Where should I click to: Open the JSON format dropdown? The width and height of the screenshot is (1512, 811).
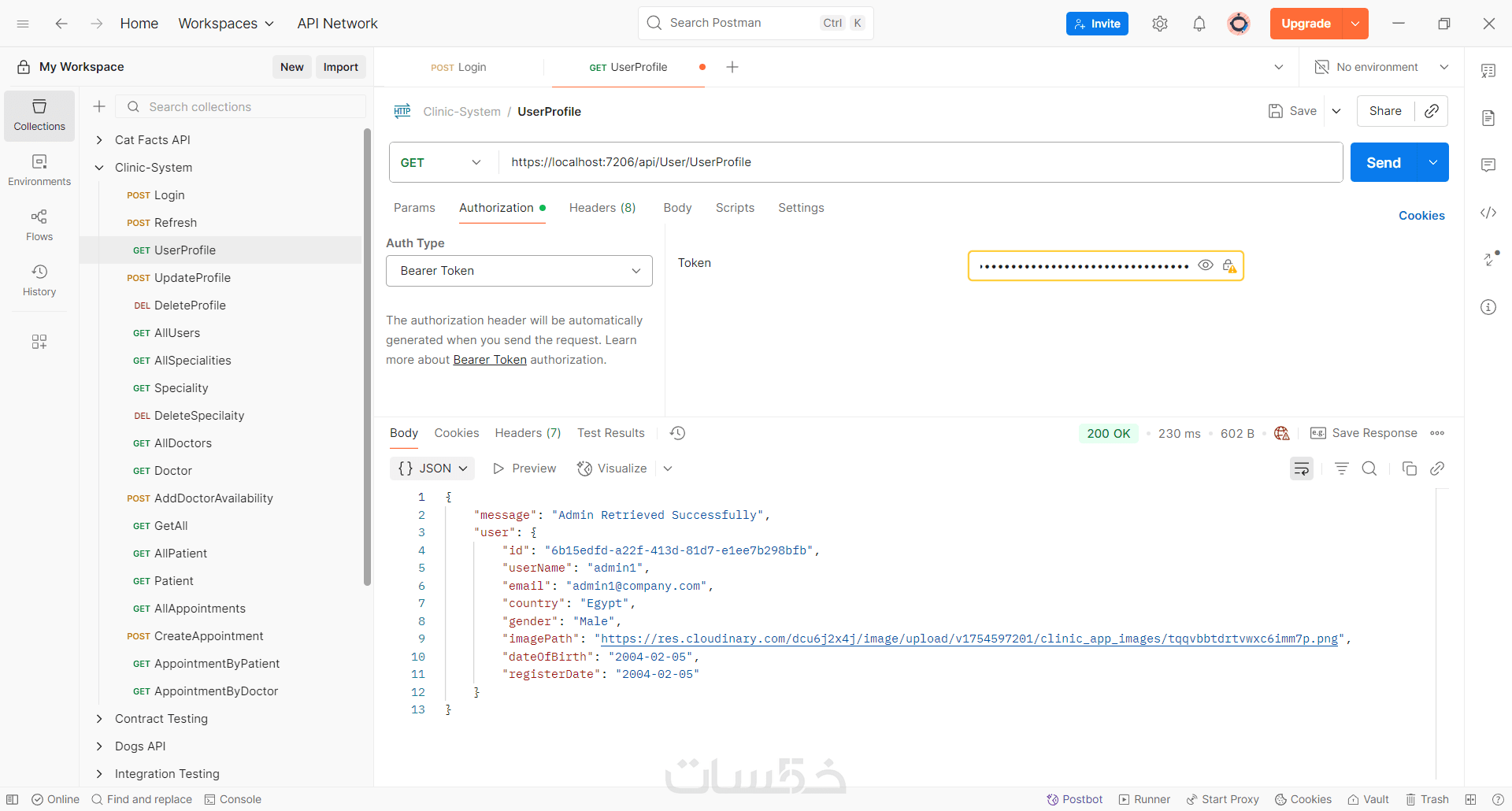click(432, 468)
